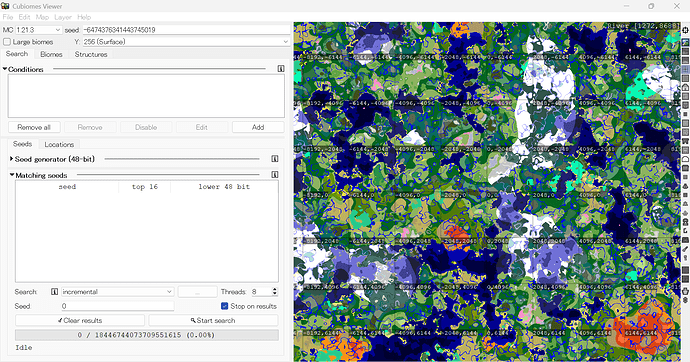Click the crosshair goto icon atop right toolbar
Image resolution: width=690 pixels, height=362 pixels.
tap(685, 30)
